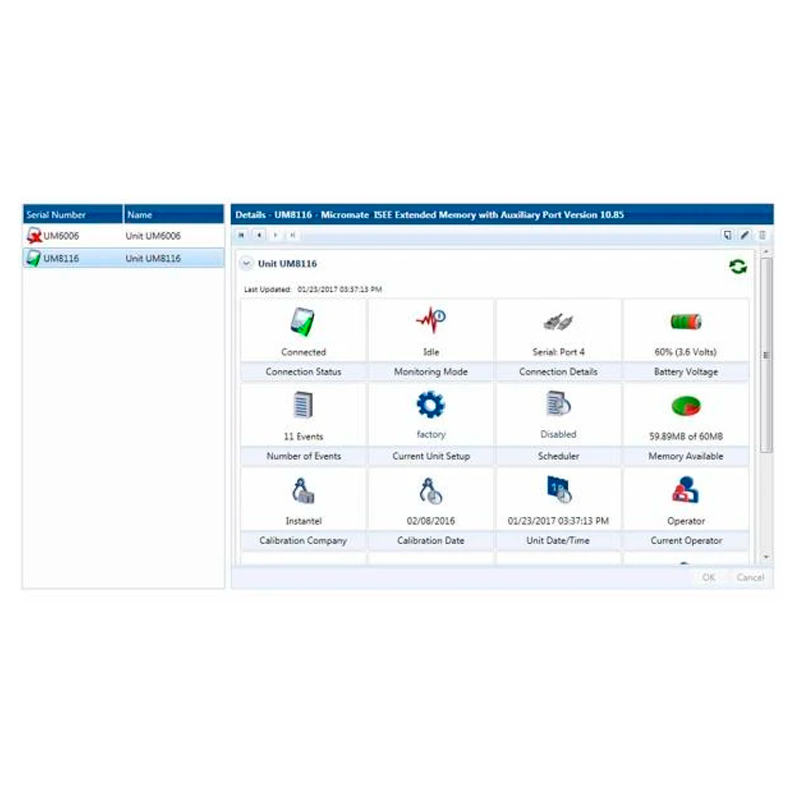This screenshot has width=800, height=800.
Task: Click the green refresh icon for Unit UM8116
Action: 737,266
